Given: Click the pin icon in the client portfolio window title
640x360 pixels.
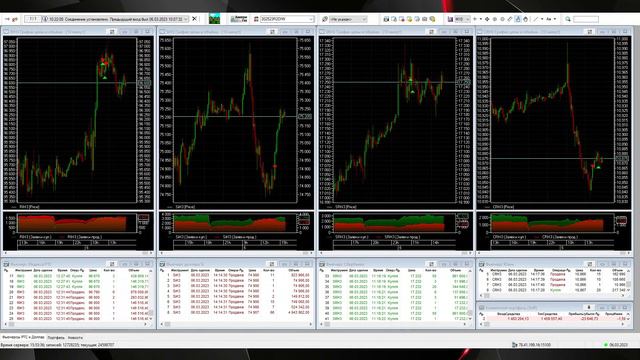Looking at the screenshot, I should click(x=589, y=307).
